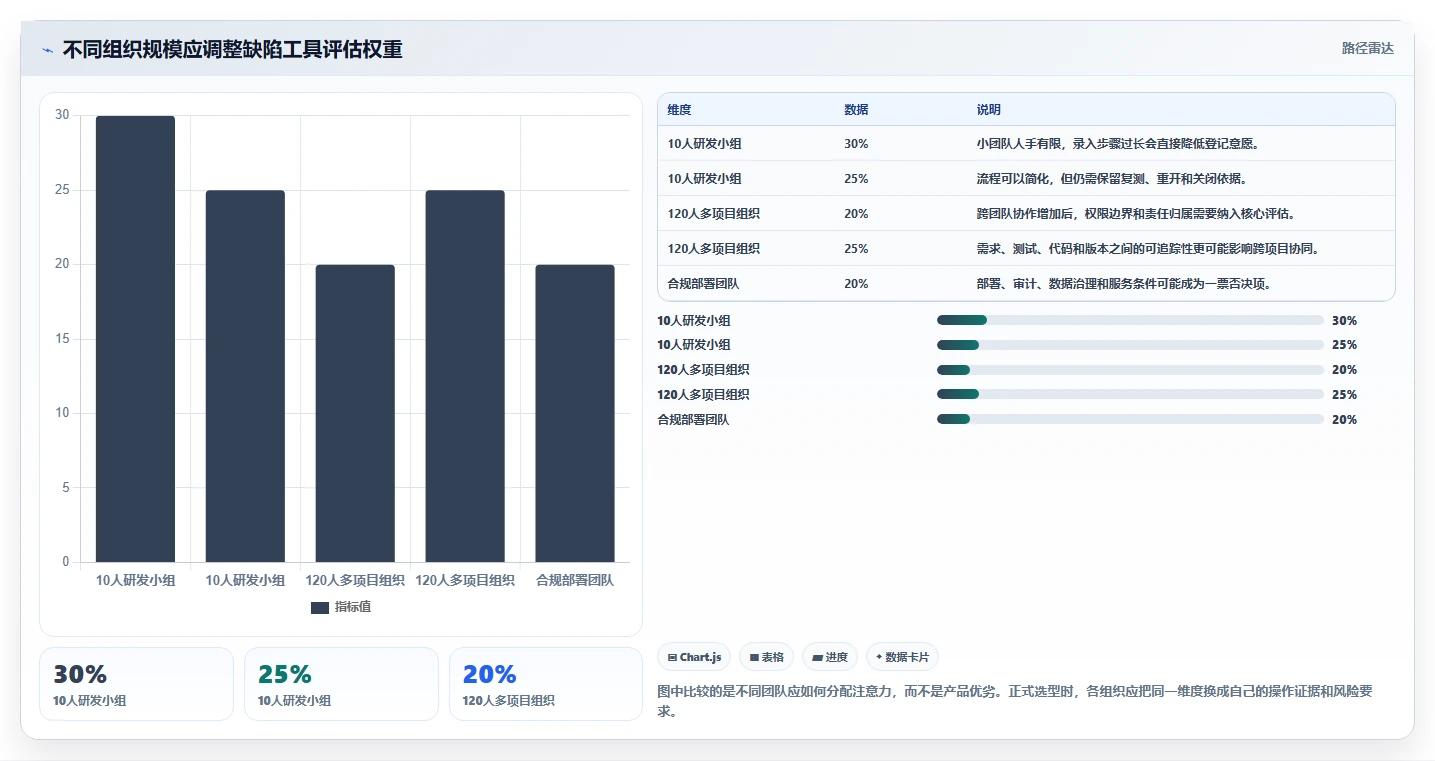Screen dimensions: 1435x761
Task: Click the tallest chart bar at value 30
Action: 135,339
